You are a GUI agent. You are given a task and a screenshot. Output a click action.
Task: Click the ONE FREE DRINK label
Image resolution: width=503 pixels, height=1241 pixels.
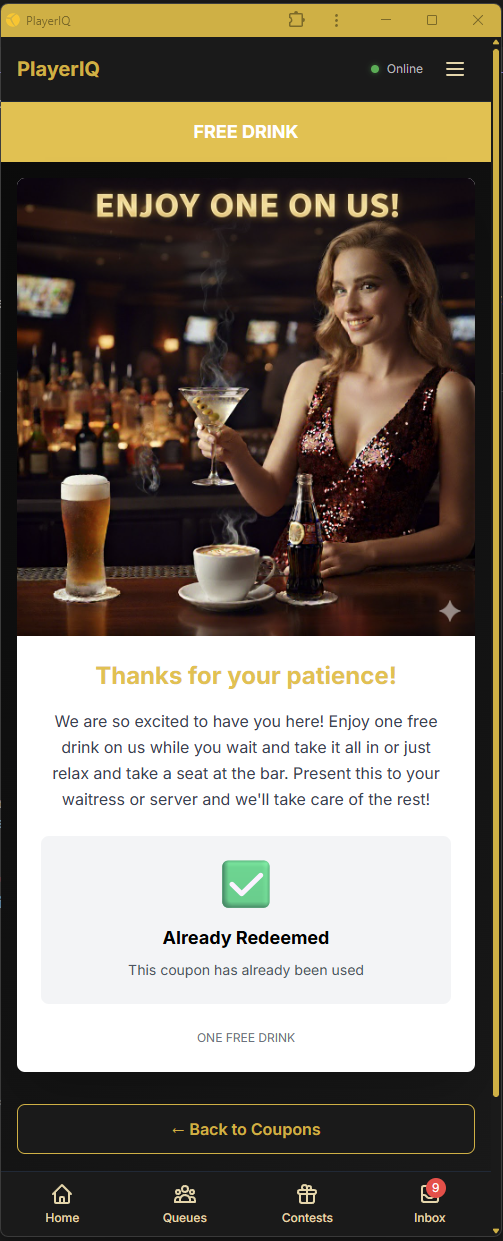246,1038
